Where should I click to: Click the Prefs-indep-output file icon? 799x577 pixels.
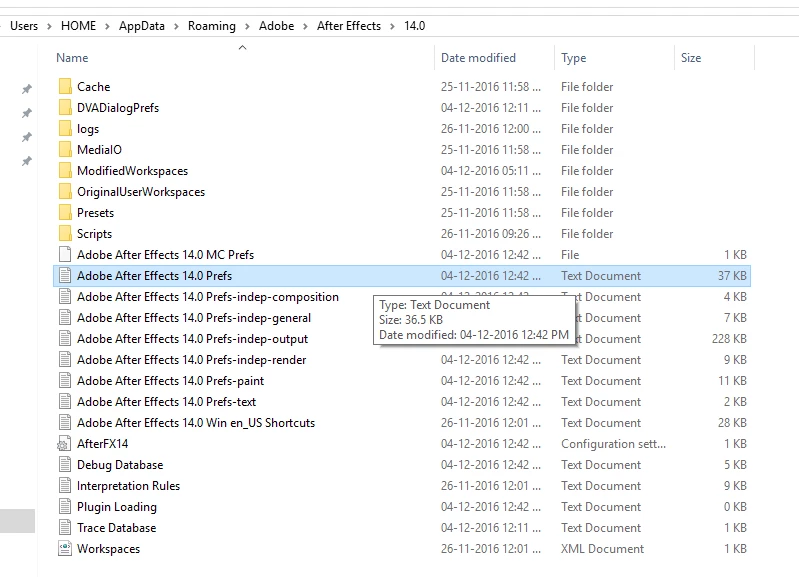(65, 338)
